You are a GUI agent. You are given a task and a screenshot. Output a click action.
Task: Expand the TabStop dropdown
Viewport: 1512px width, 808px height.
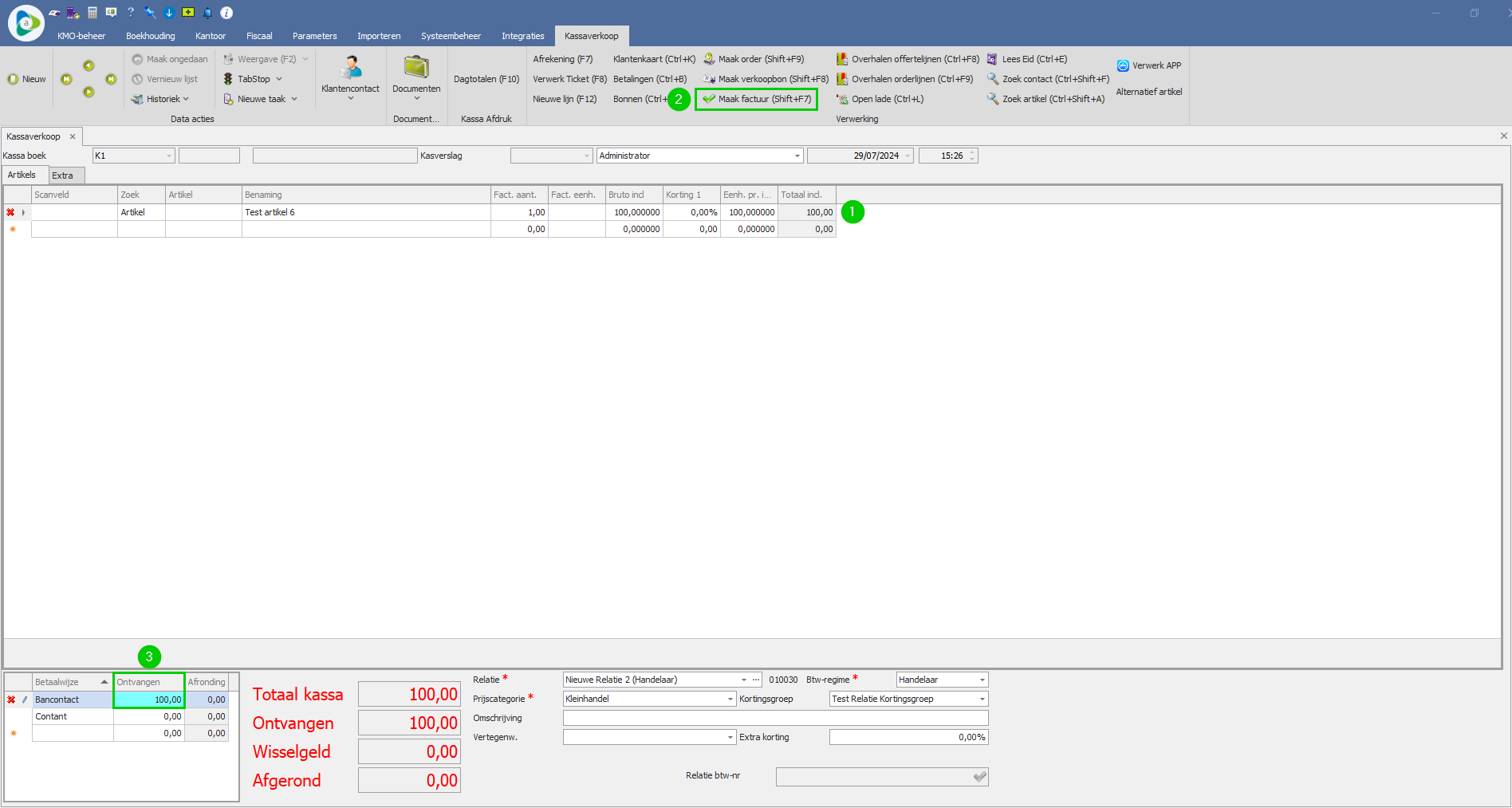(279, 79)
